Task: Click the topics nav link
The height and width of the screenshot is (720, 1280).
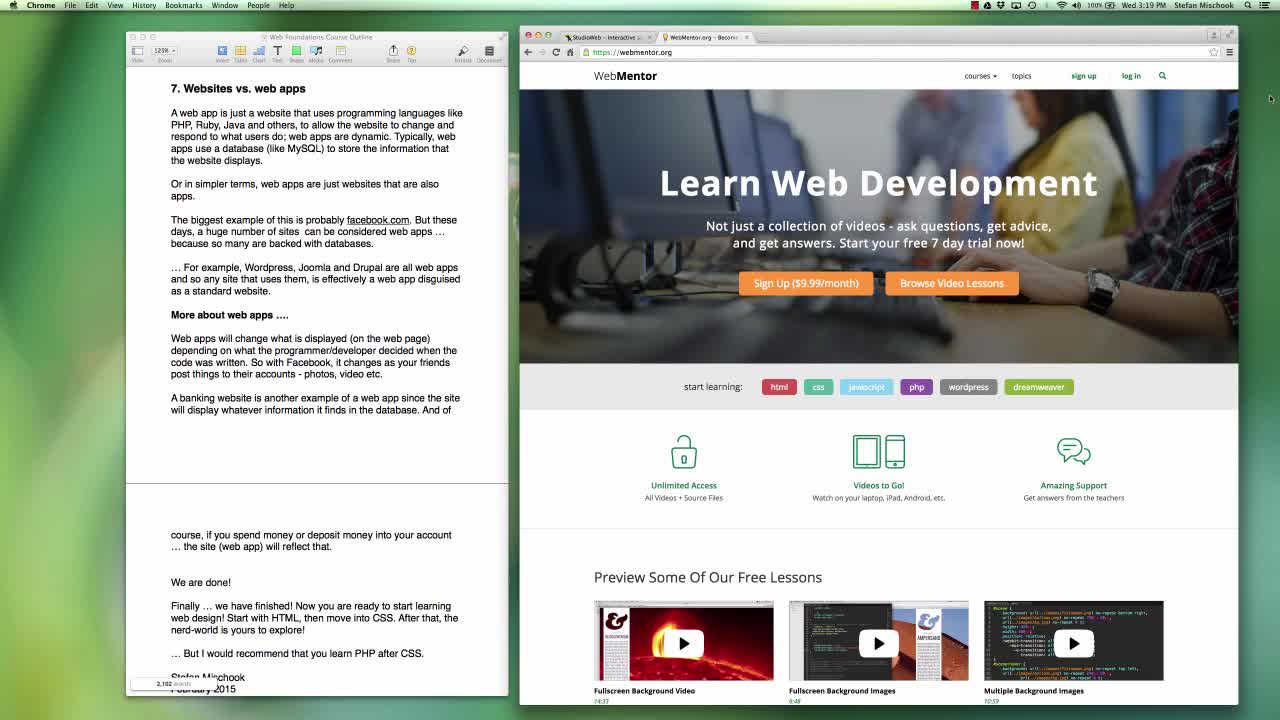Action: 1021,76
